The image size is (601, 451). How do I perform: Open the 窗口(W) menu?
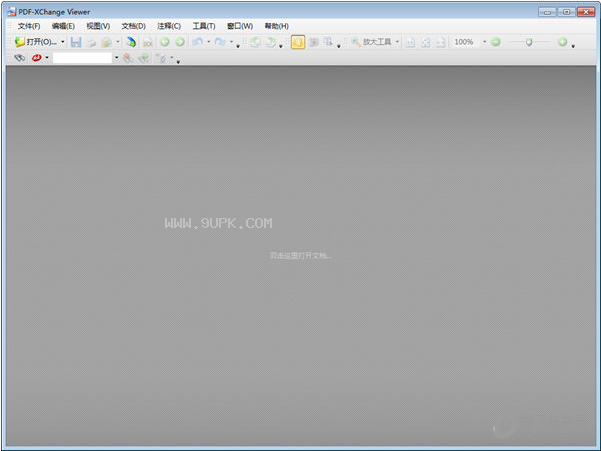(x=240, y=26)
